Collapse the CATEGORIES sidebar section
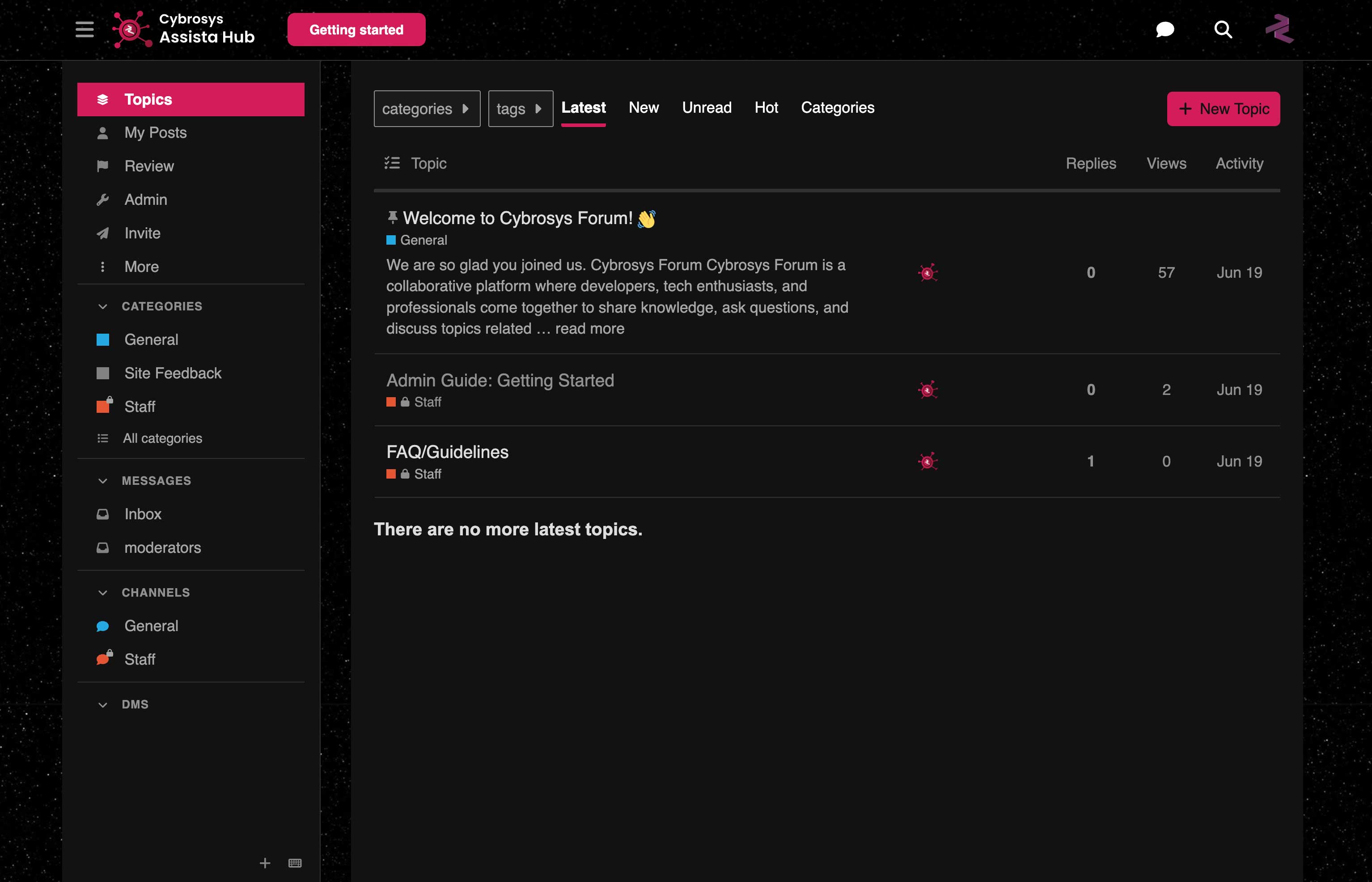The image size is (1372, 882). coord(151,306)
